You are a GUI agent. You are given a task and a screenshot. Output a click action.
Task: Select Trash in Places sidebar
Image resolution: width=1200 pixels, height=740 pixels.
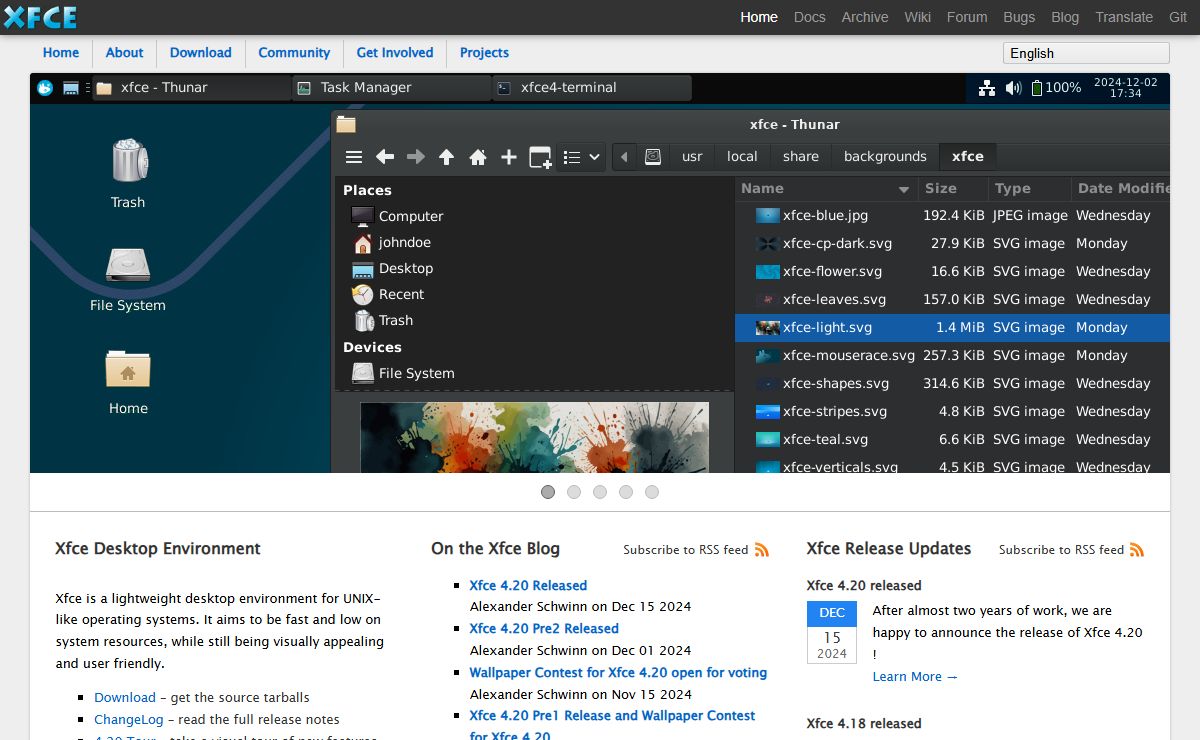383,320
